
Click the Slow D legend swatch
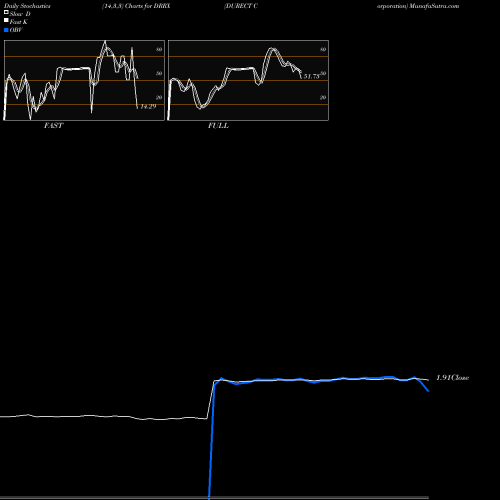click(6, 12)
